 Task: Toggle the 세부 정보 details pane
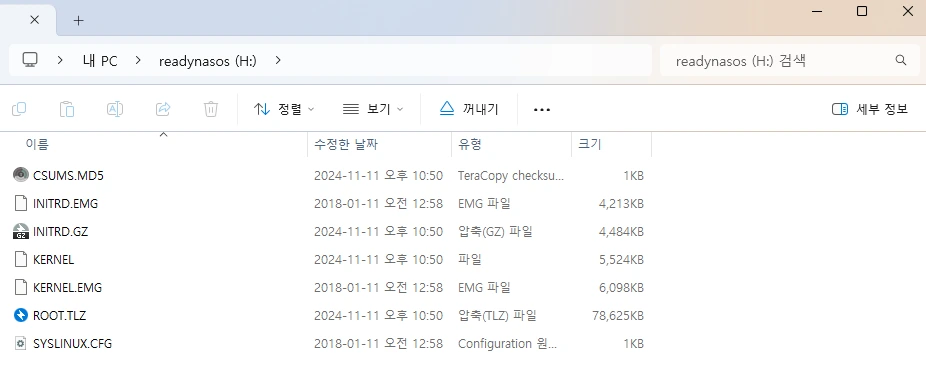[869, 109]
